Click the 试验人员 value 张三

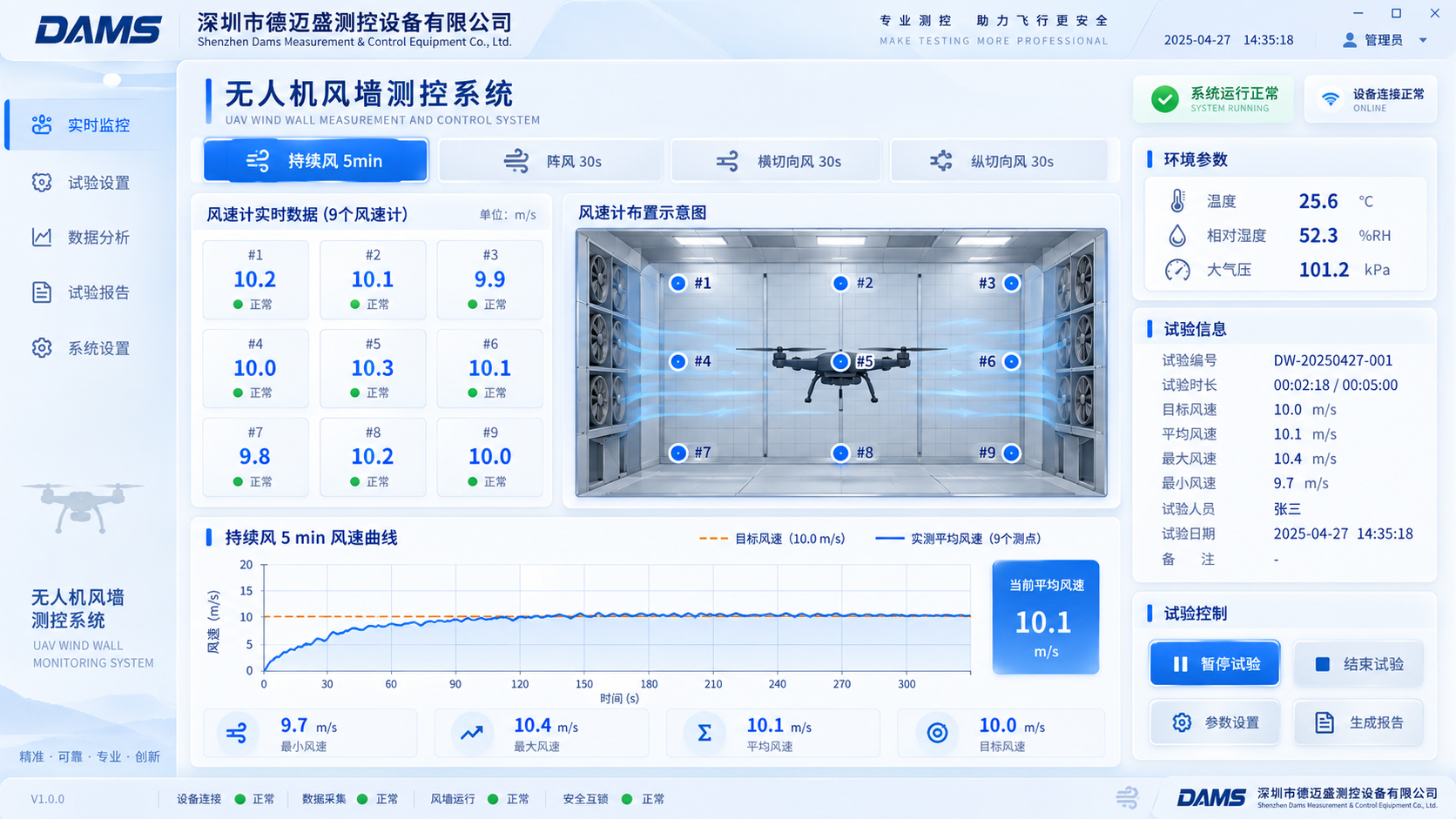(1287, 509)
